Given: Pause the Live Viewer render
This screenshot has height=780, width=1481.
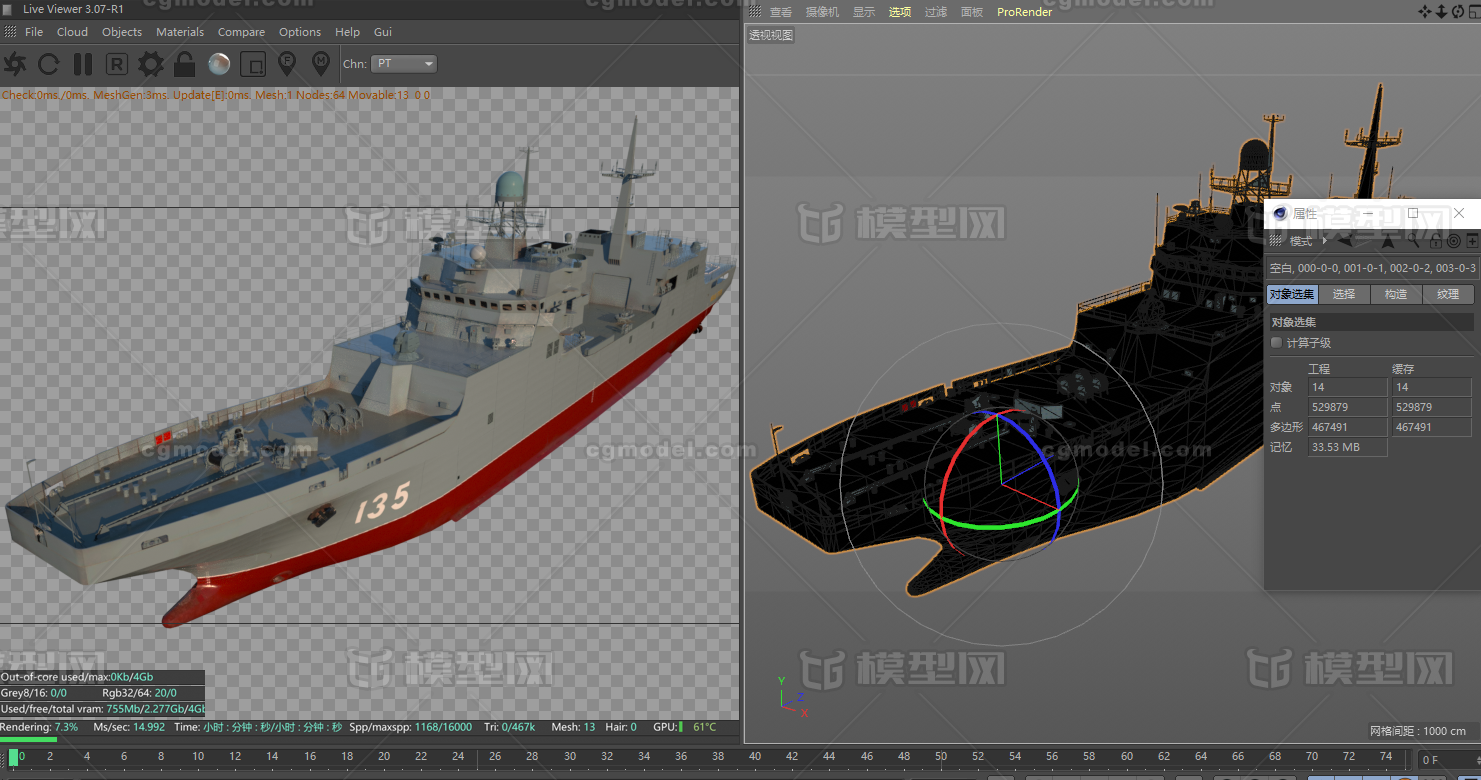Looking at the screenshot, I should 83,65.
